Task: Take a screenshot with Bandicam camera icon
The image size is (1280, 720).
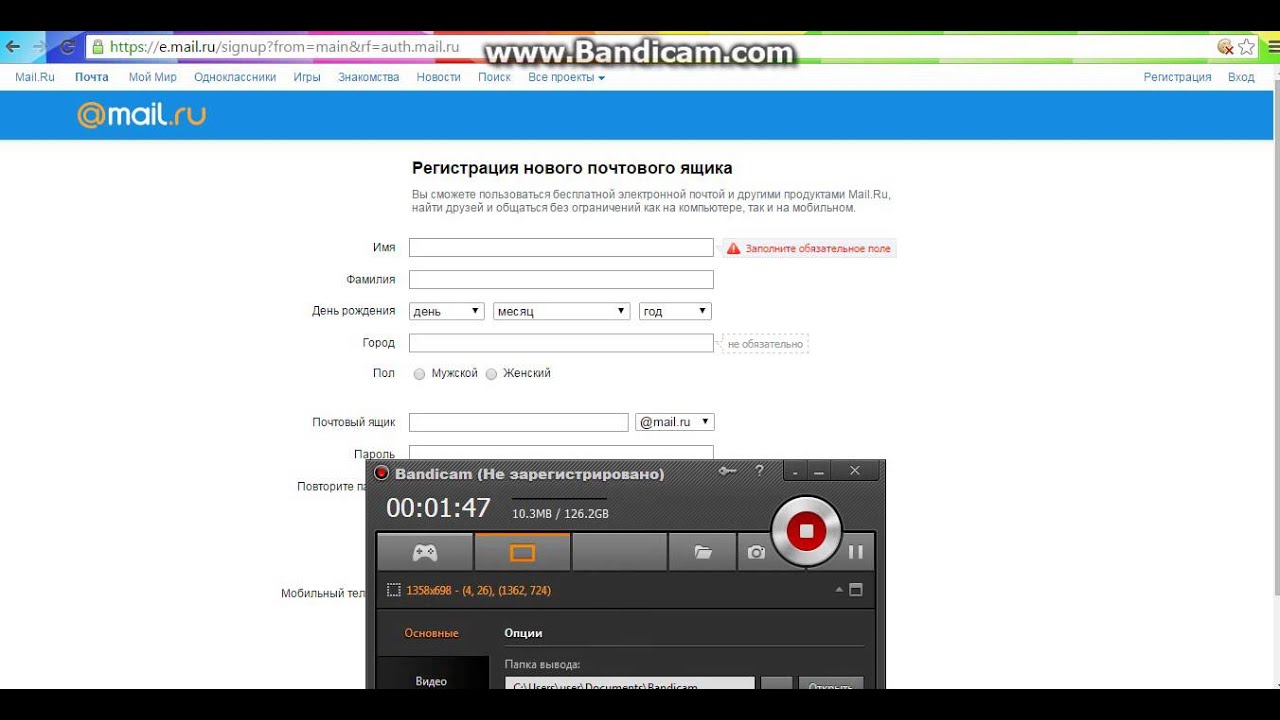Action: [756, 552]
